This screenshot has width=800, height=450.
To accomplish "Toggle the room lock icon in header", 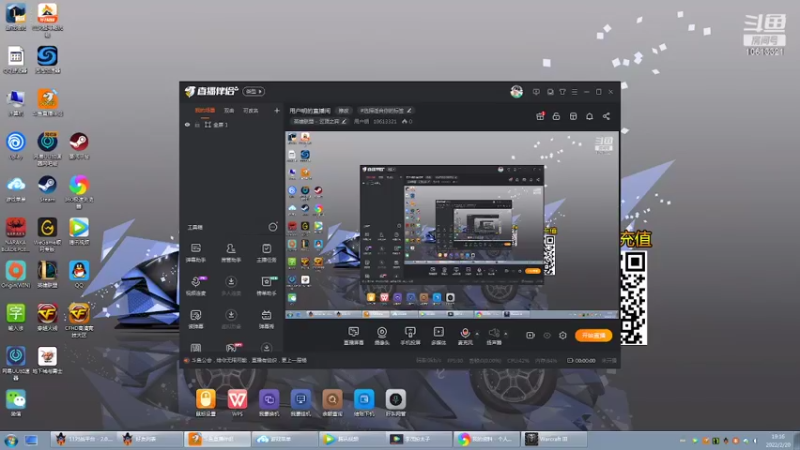I will pos(556,116).
